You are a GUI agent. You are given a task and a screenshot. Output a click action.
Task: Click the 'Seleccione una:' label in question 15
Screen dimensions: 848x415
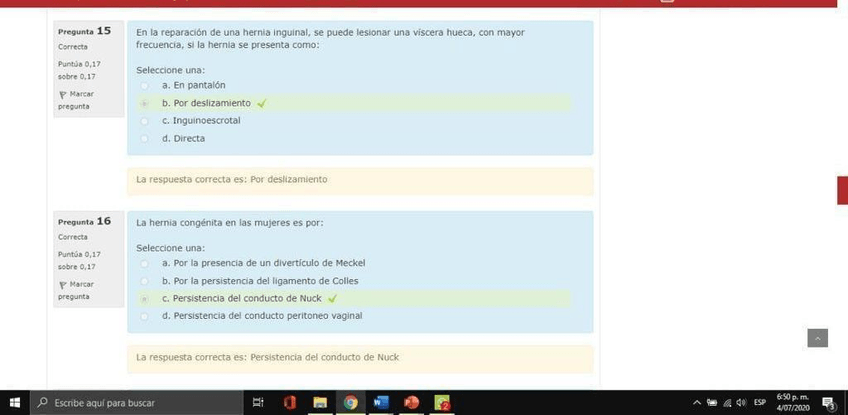pos(171,70)
